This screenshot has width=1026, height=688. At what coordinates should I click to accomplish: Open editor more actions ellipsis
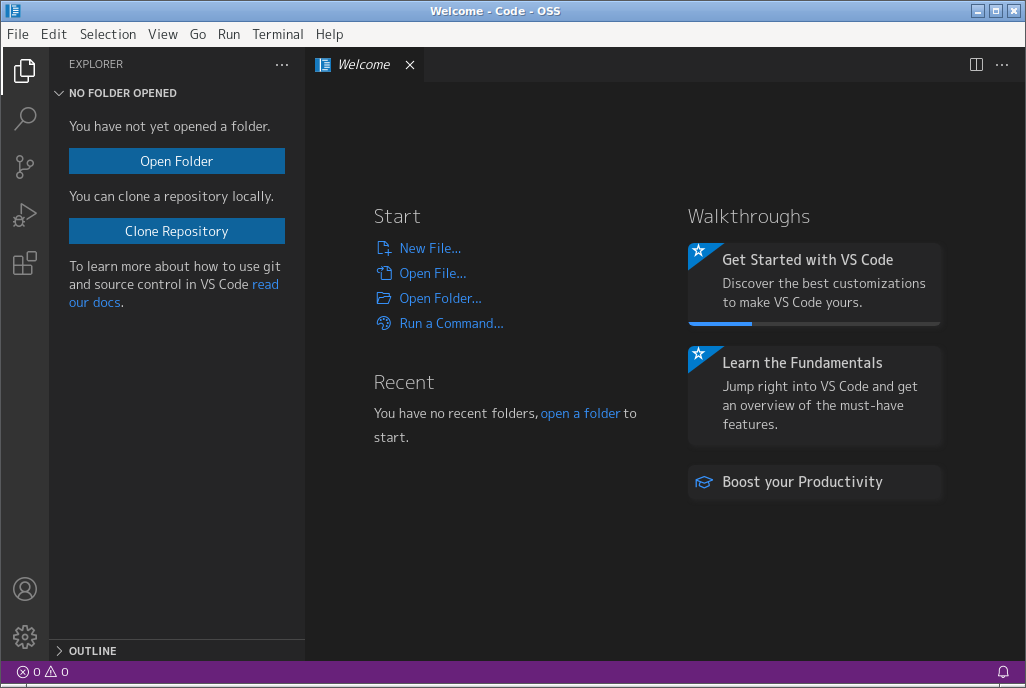(x=1002, y=65)
